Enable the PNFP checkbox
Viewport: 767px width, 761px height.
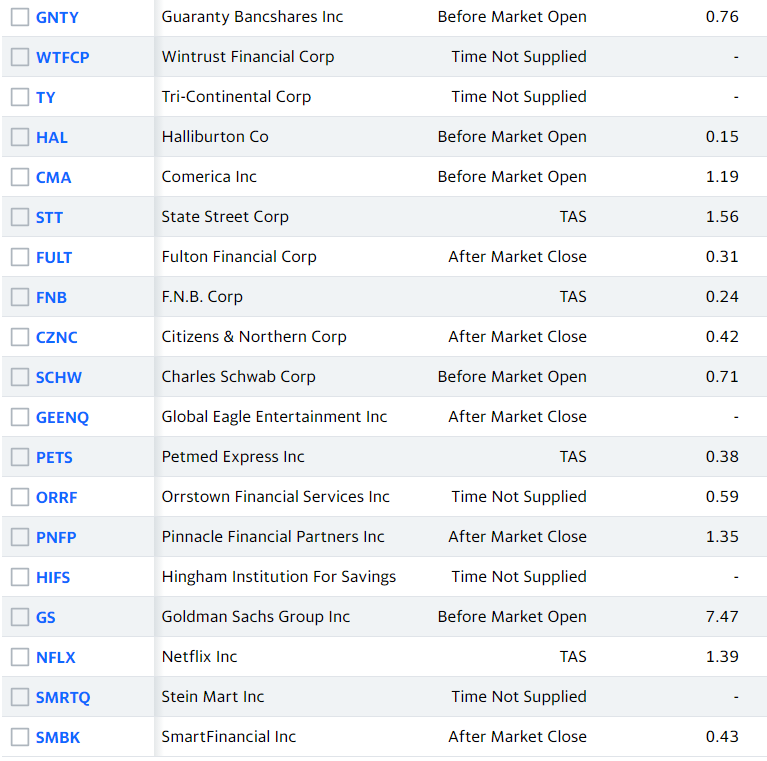pos(20,537)
